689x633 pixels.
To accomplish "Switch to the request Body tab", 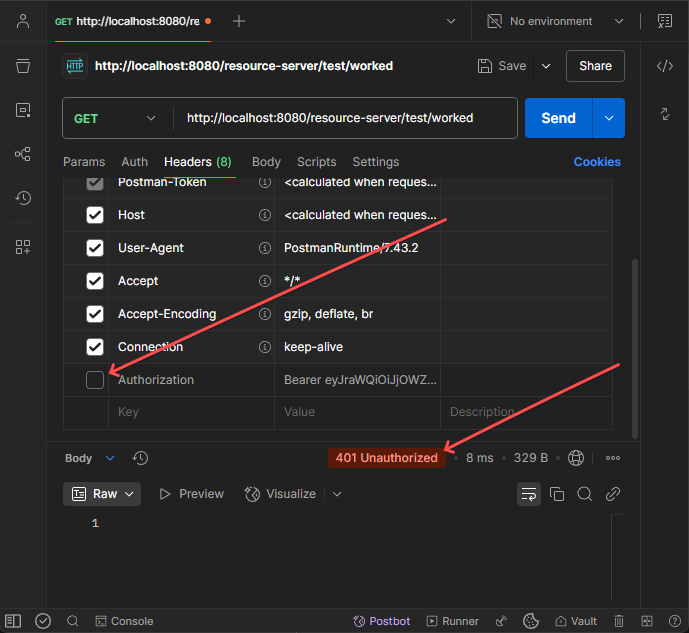I will click(266, 162).
